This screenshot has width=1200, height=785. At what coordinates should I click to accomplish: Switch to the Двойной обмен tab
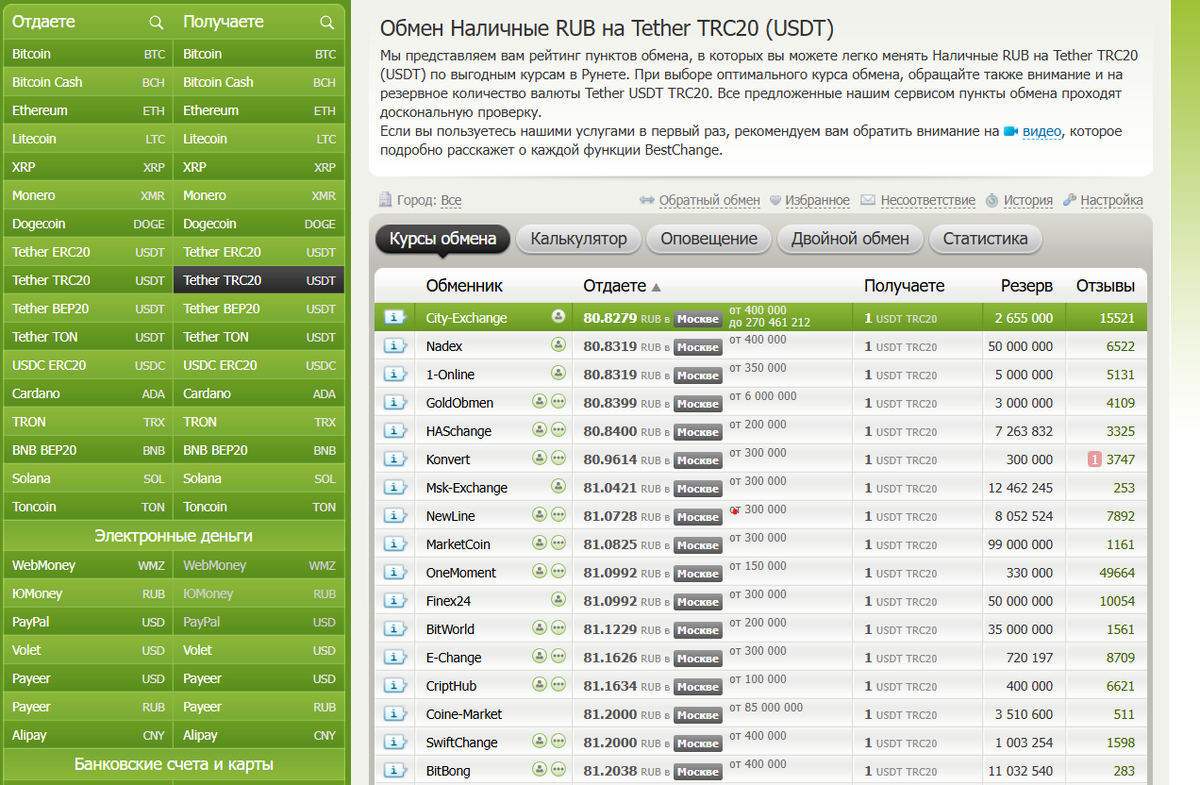[850, 239]
